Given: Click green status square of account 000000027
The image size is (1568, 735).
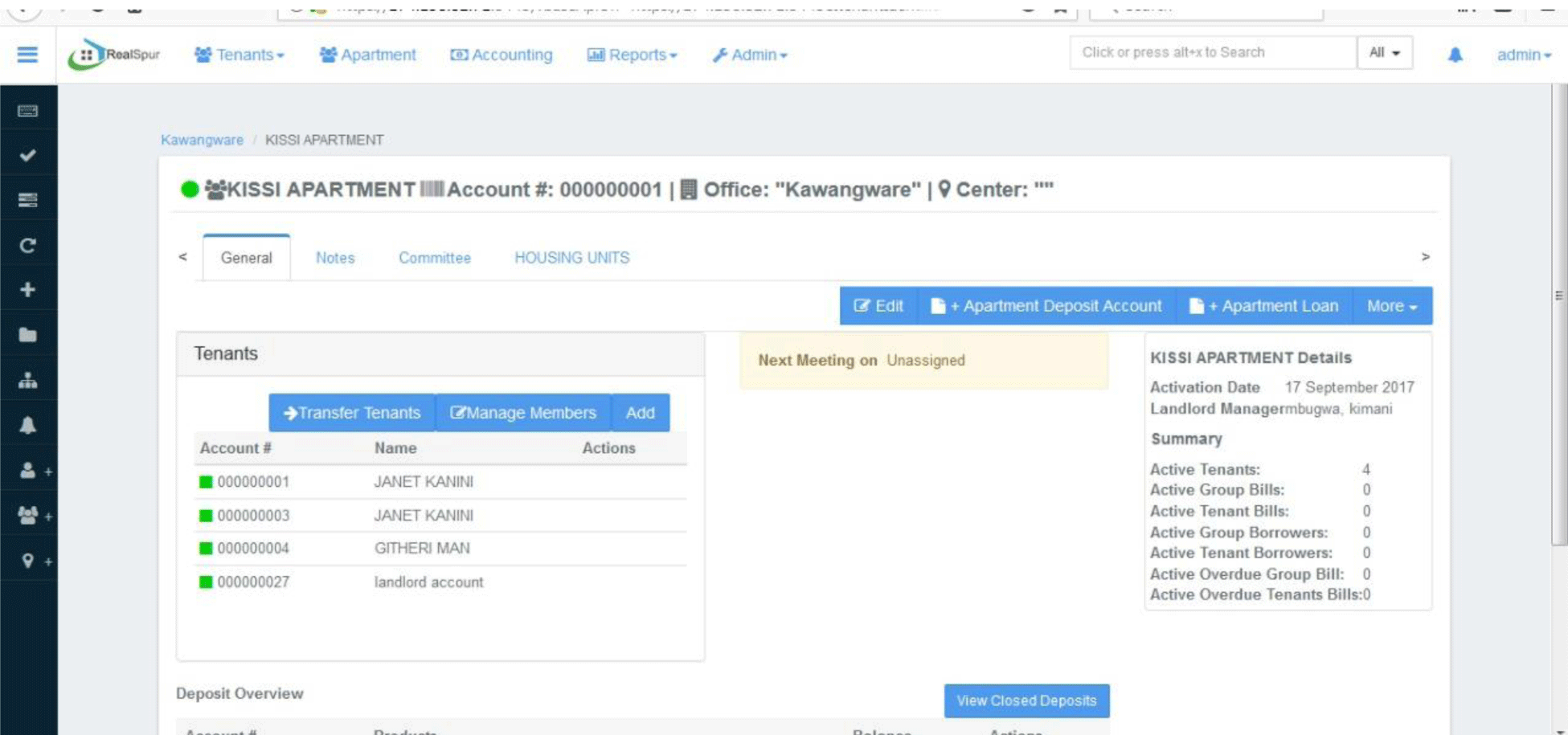Looking at the screenshot, I should (x=206, y=582).
